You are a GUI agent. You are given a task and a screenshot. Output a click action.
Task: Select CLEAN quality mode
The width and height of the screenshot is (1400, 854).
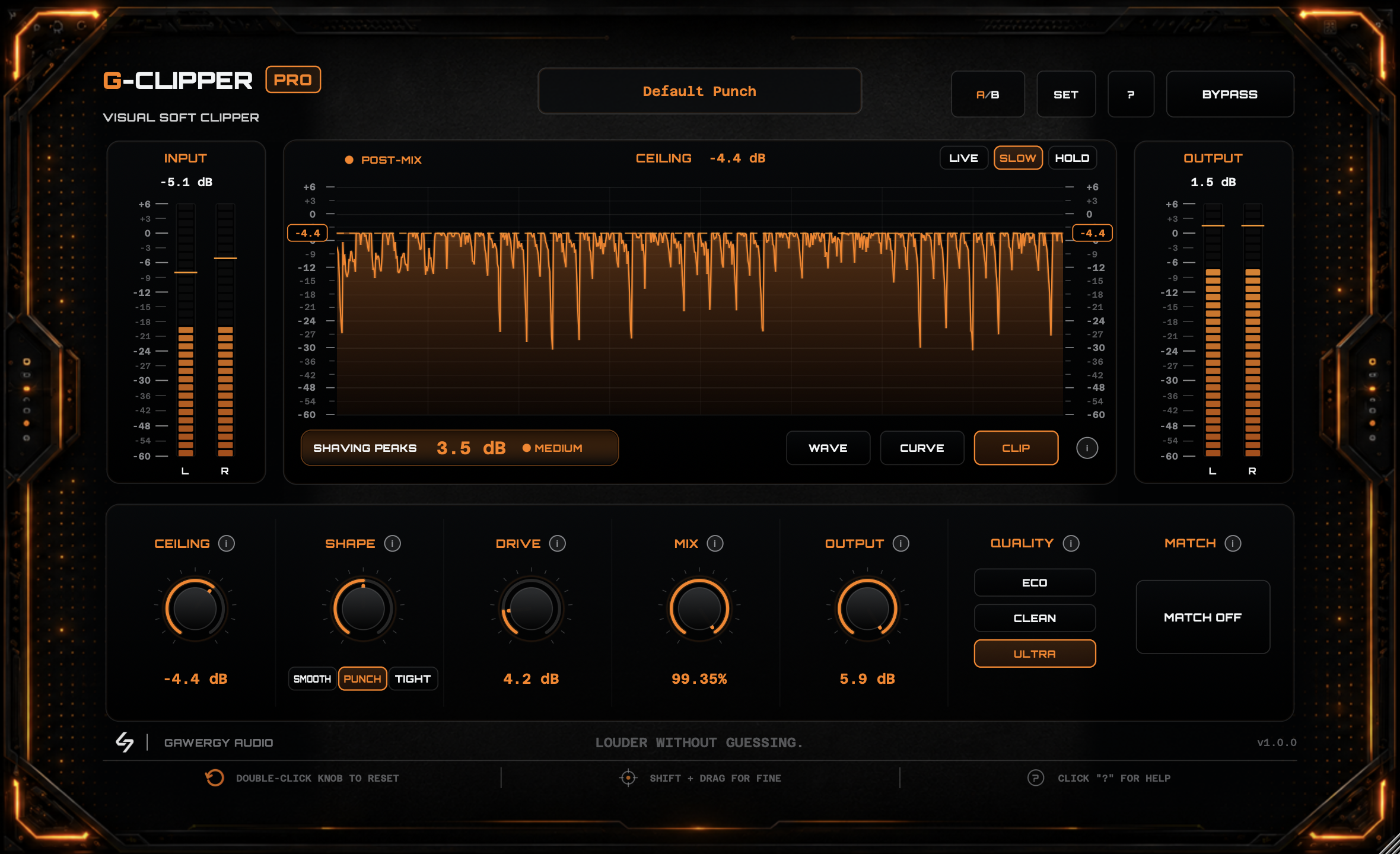1035,619
